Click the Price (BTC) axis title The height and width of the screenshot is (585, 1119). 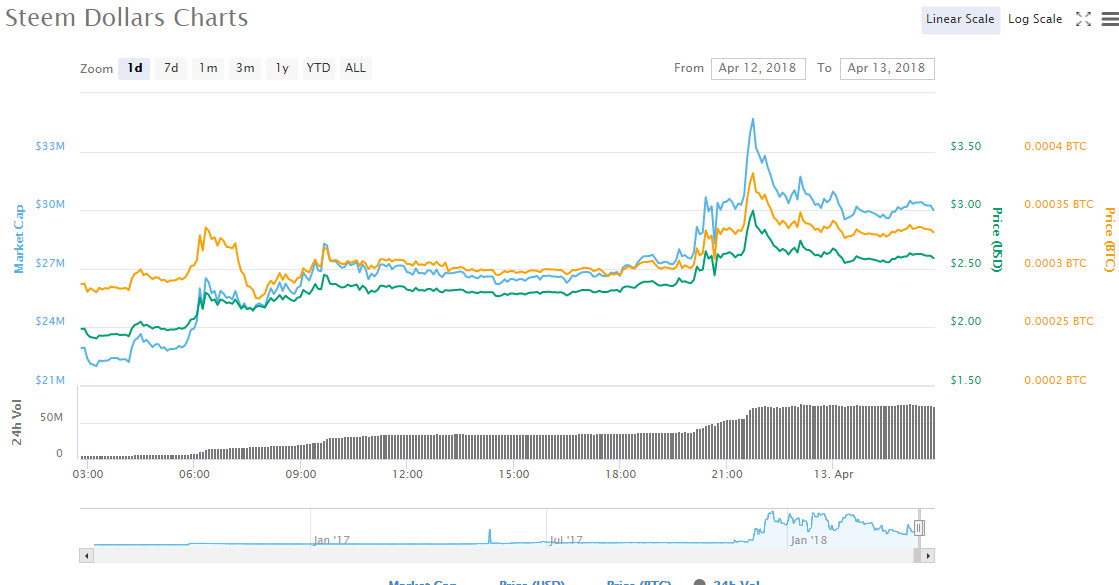pos(1110,240)
